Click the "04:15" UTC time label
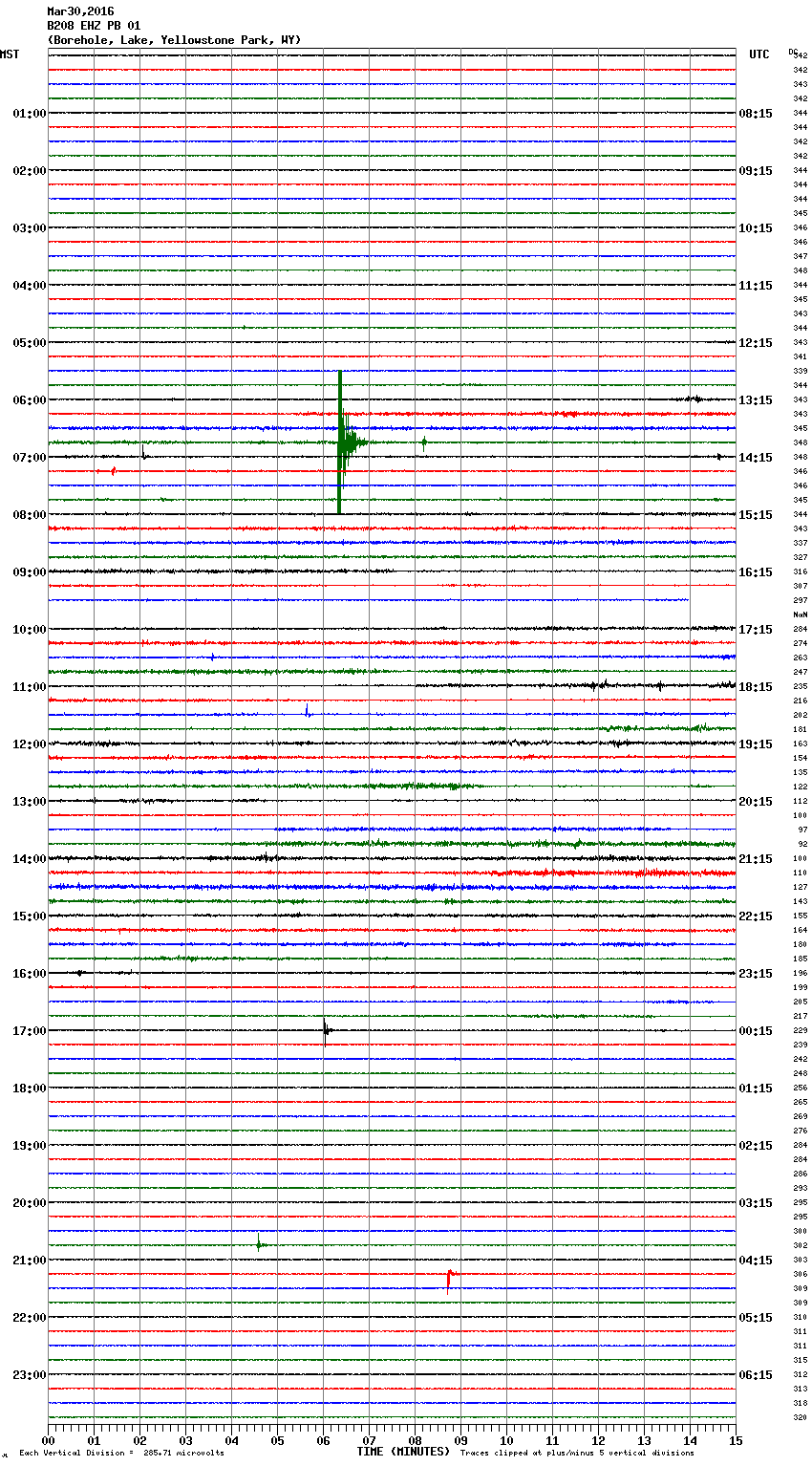 pyautogui.click(x=756, y=1261)
